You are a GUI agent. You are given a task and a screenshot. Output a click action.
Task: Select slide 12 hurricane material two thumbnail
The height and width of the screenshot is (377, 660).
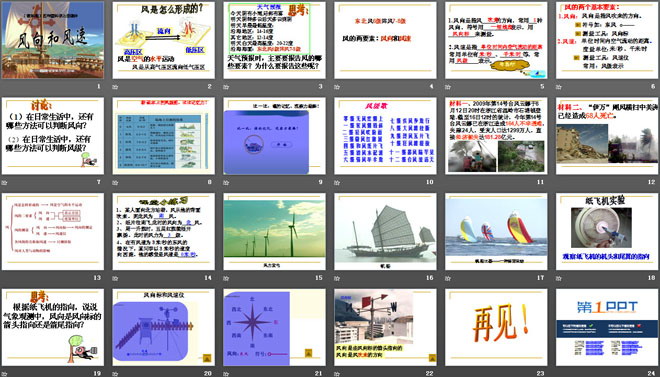[x=607, y=136]
